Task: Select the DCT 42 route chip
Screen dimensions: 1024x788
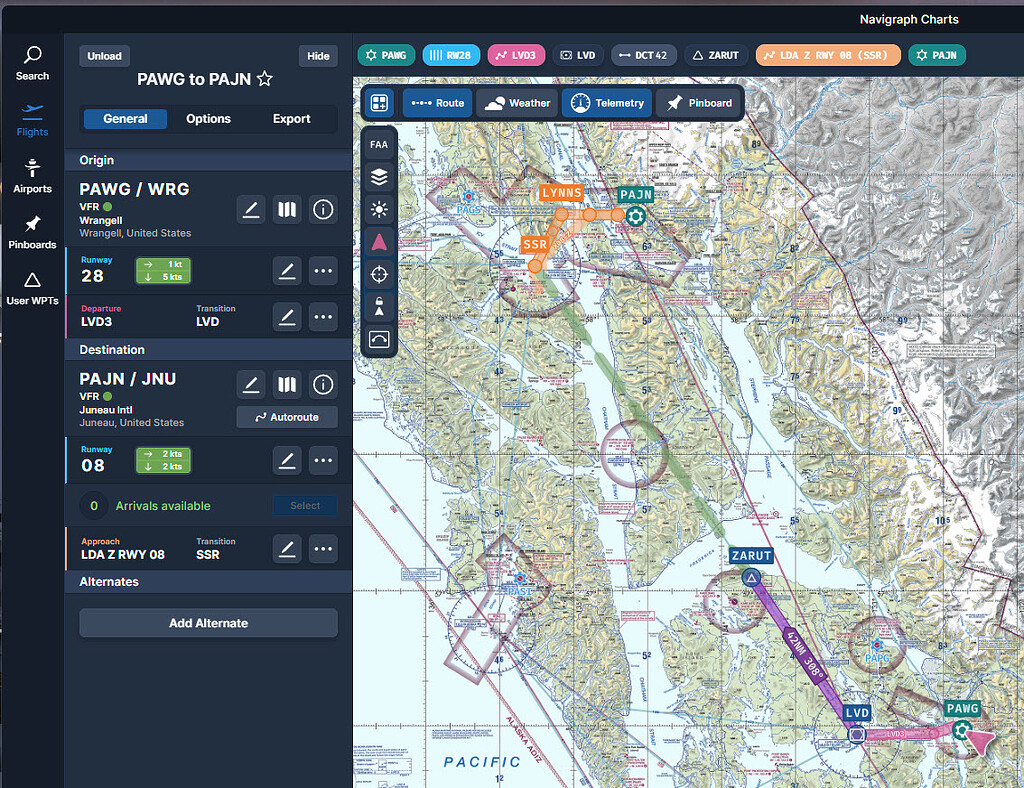Action: tap(644, 55)
